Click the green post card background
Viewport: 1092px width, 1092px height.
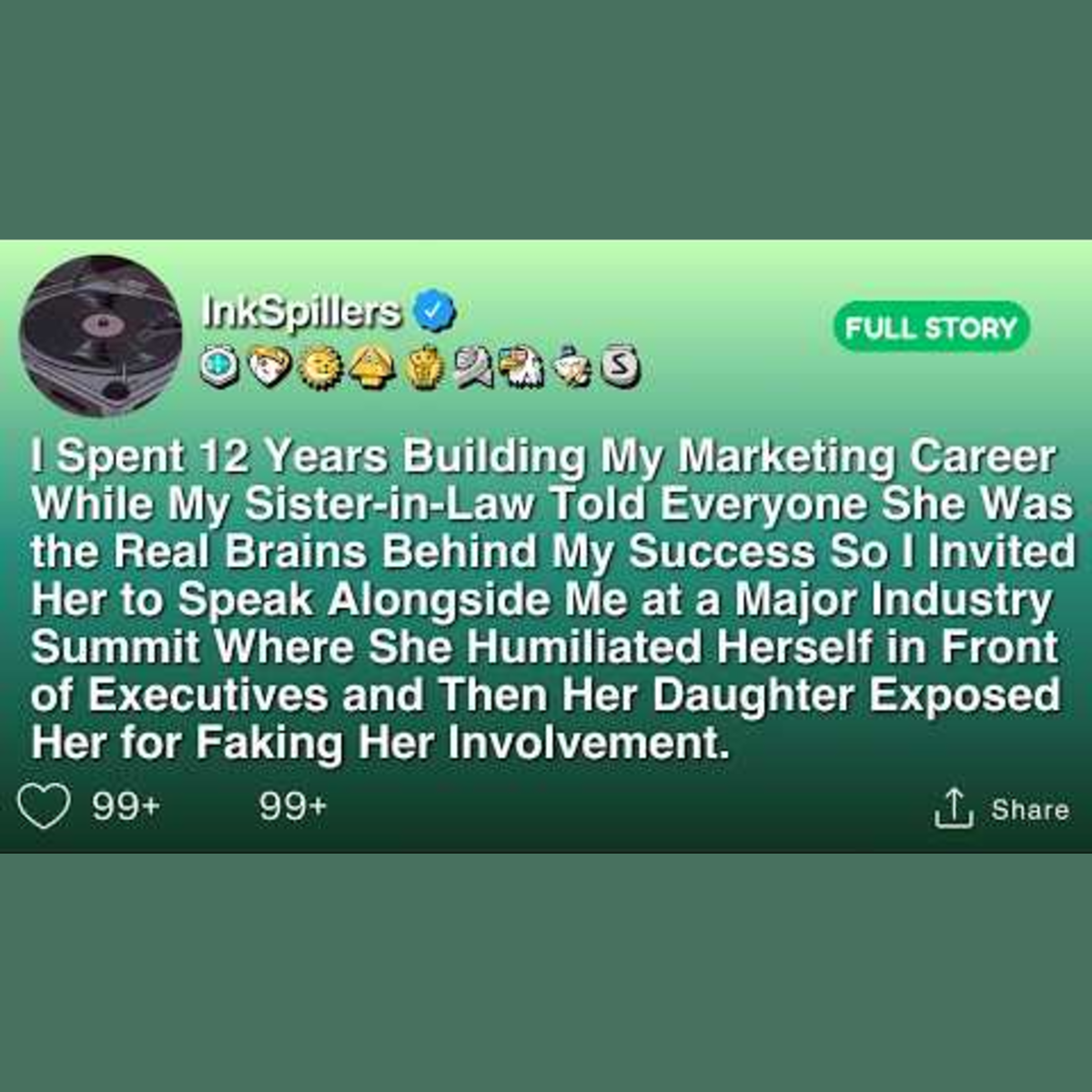(546, 546)
